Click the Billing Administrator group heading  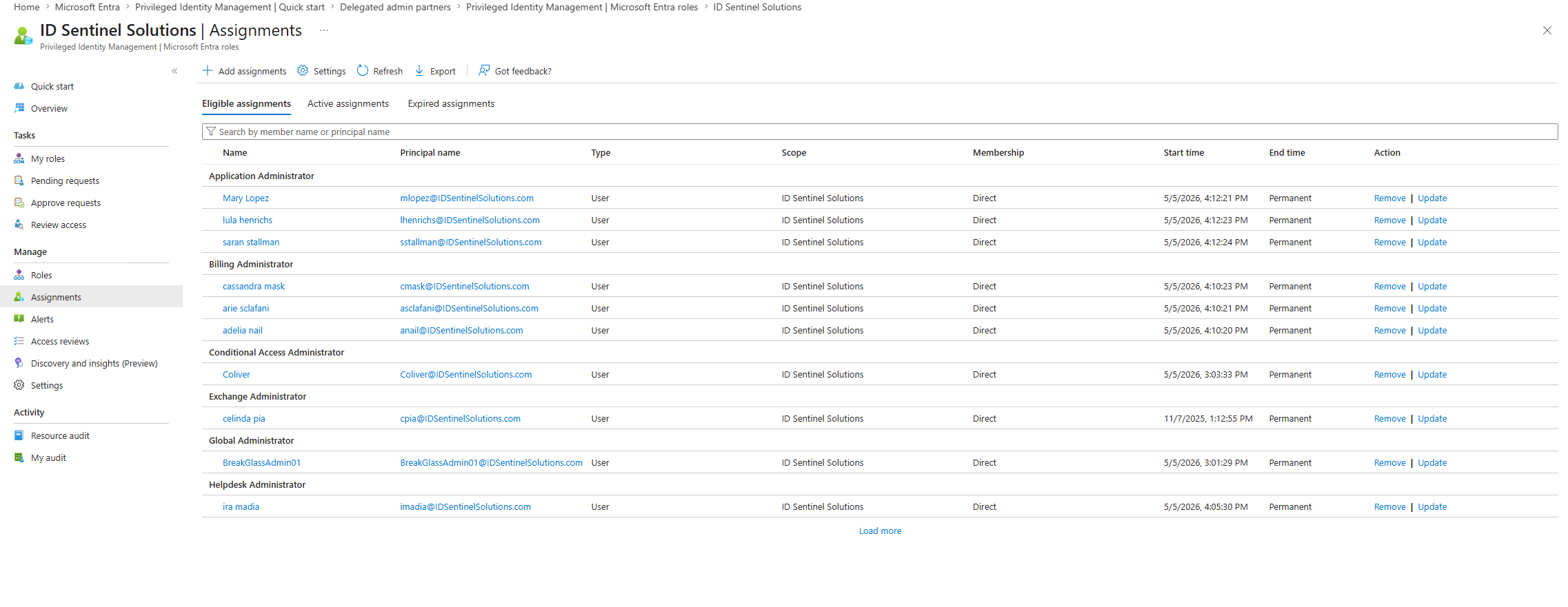click(251, 265)
